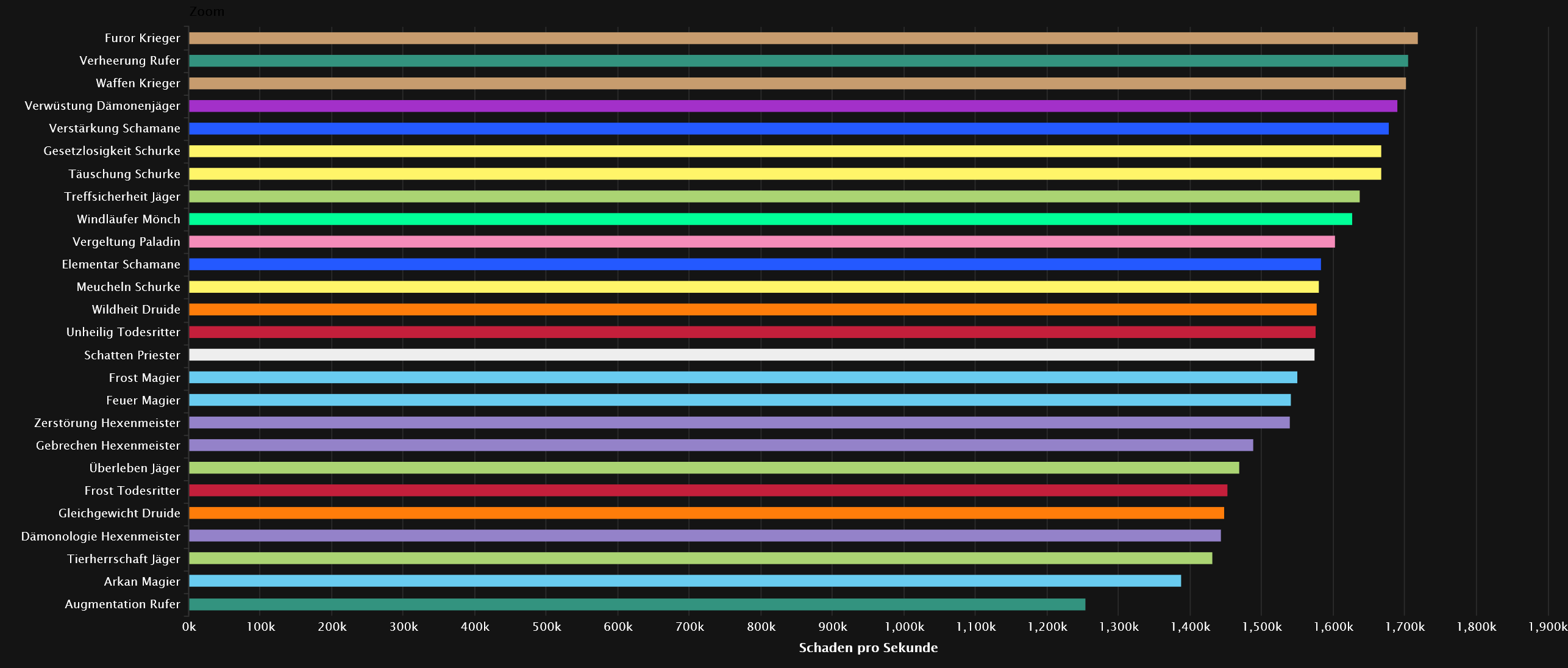Click the 'Frost Magier' label text
The image size is (1568, 668).
(144, 378)
